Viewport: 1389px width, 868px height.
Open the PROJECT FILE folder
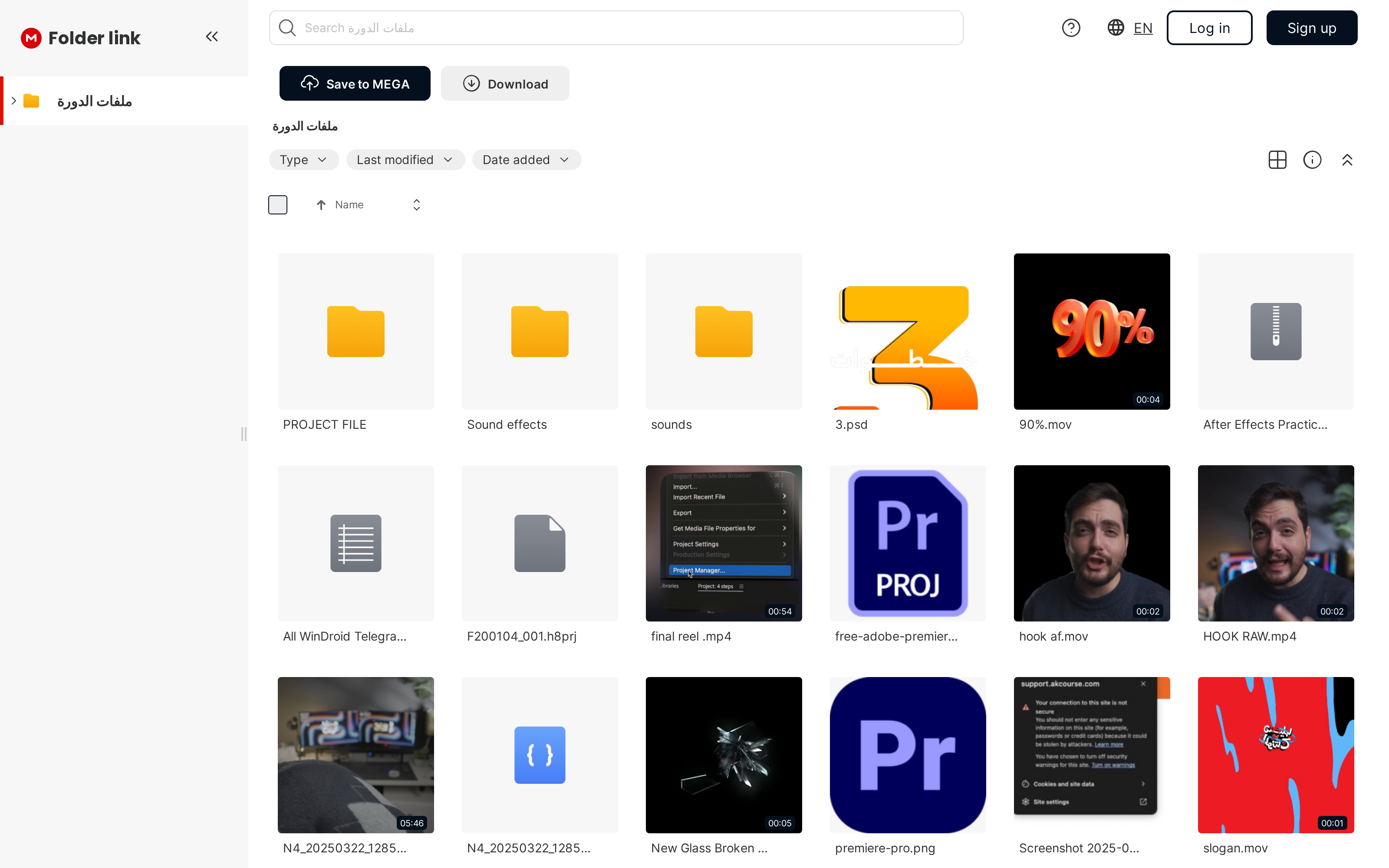click(355, 331)
